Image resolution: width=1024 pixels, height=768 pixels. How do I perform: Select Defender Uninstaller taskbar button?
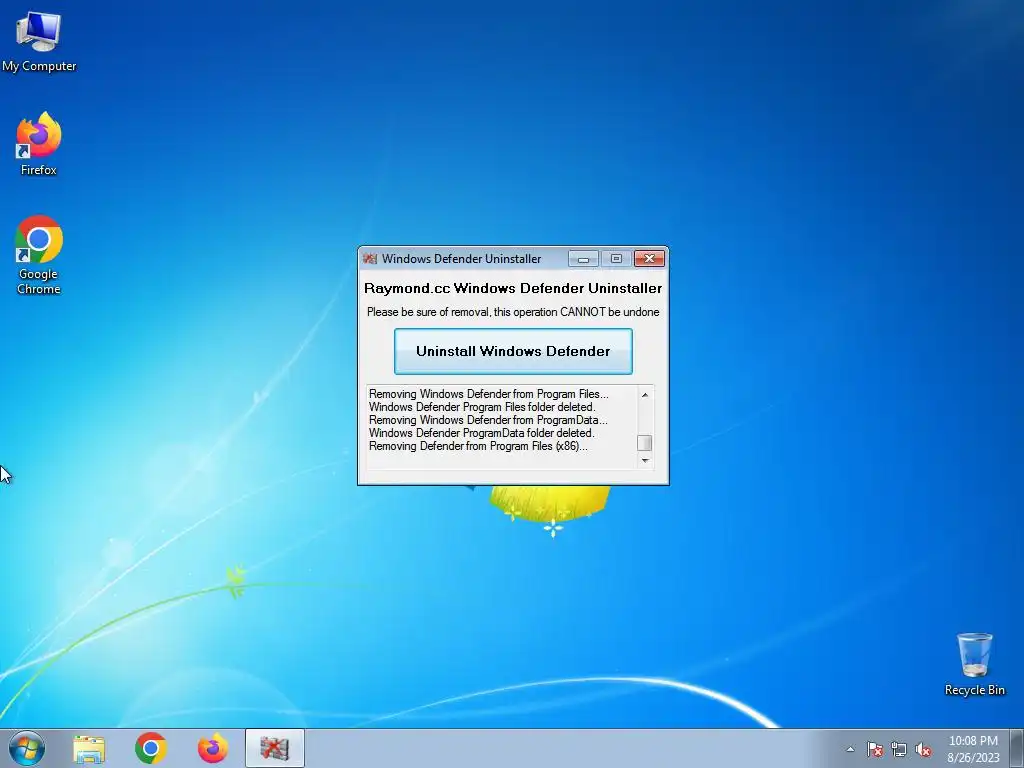(x=275, y=748)
